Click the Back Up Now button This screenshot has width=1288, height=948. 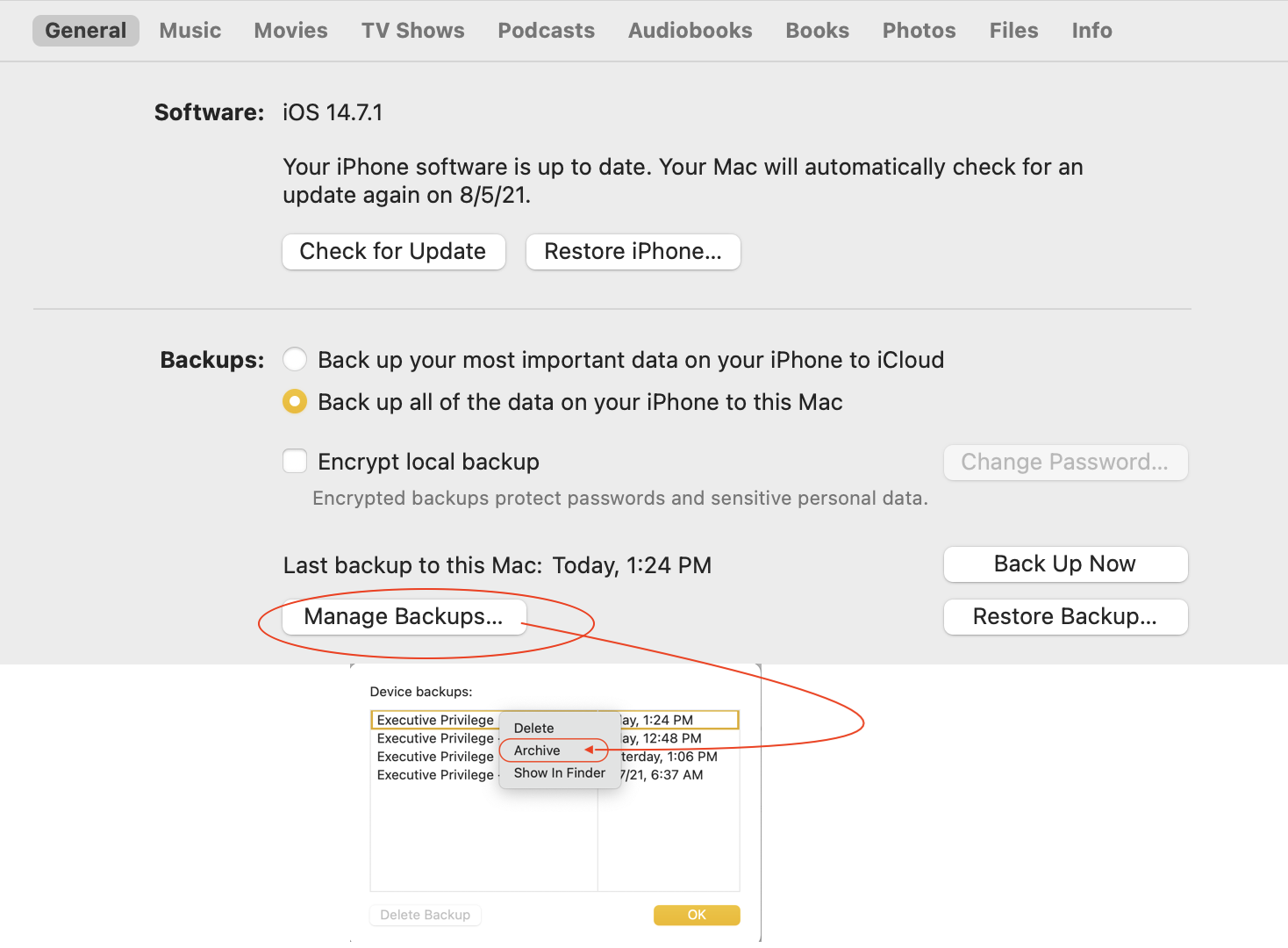click(x=1065, y=564)
